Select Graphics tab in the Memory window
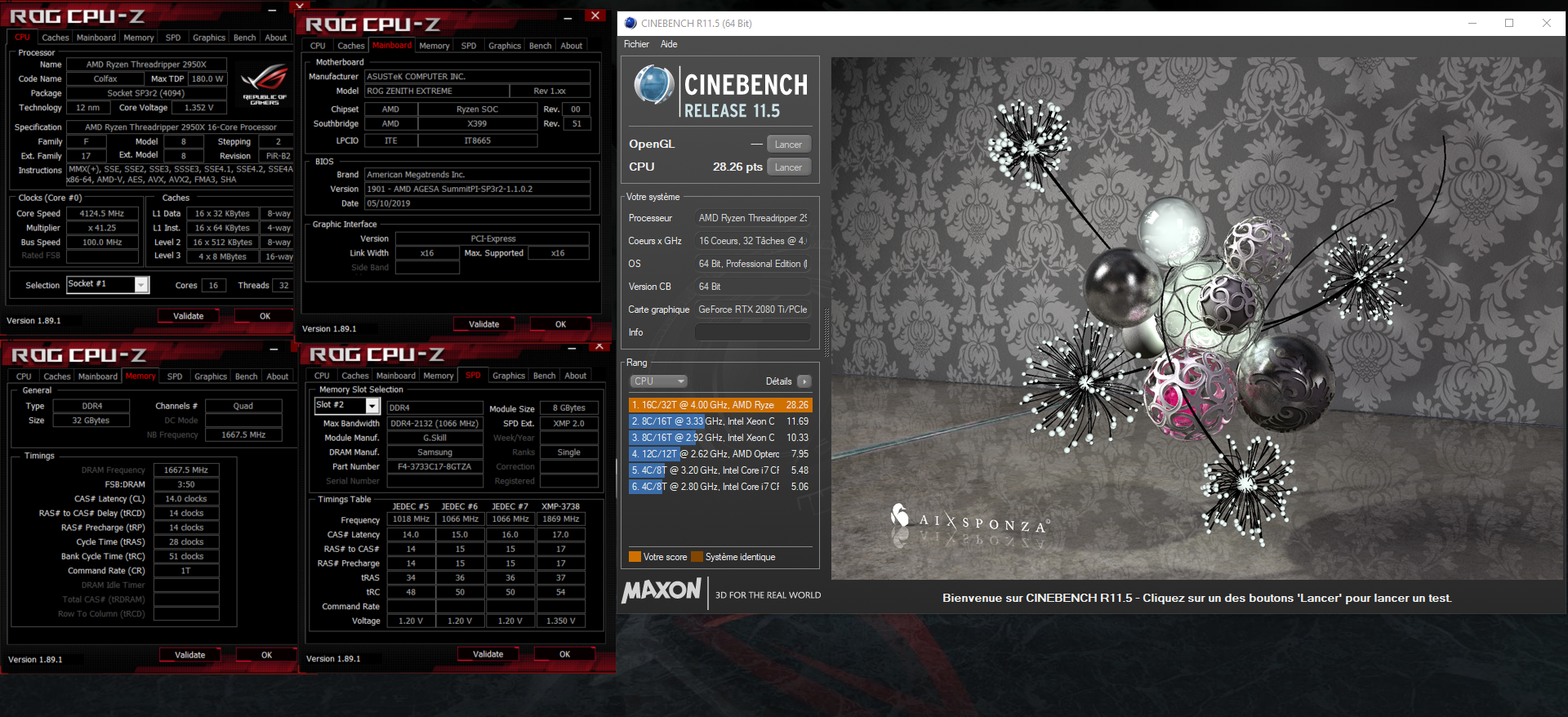1568x717 pixels. pyautogui.click(x=211, y=376)
